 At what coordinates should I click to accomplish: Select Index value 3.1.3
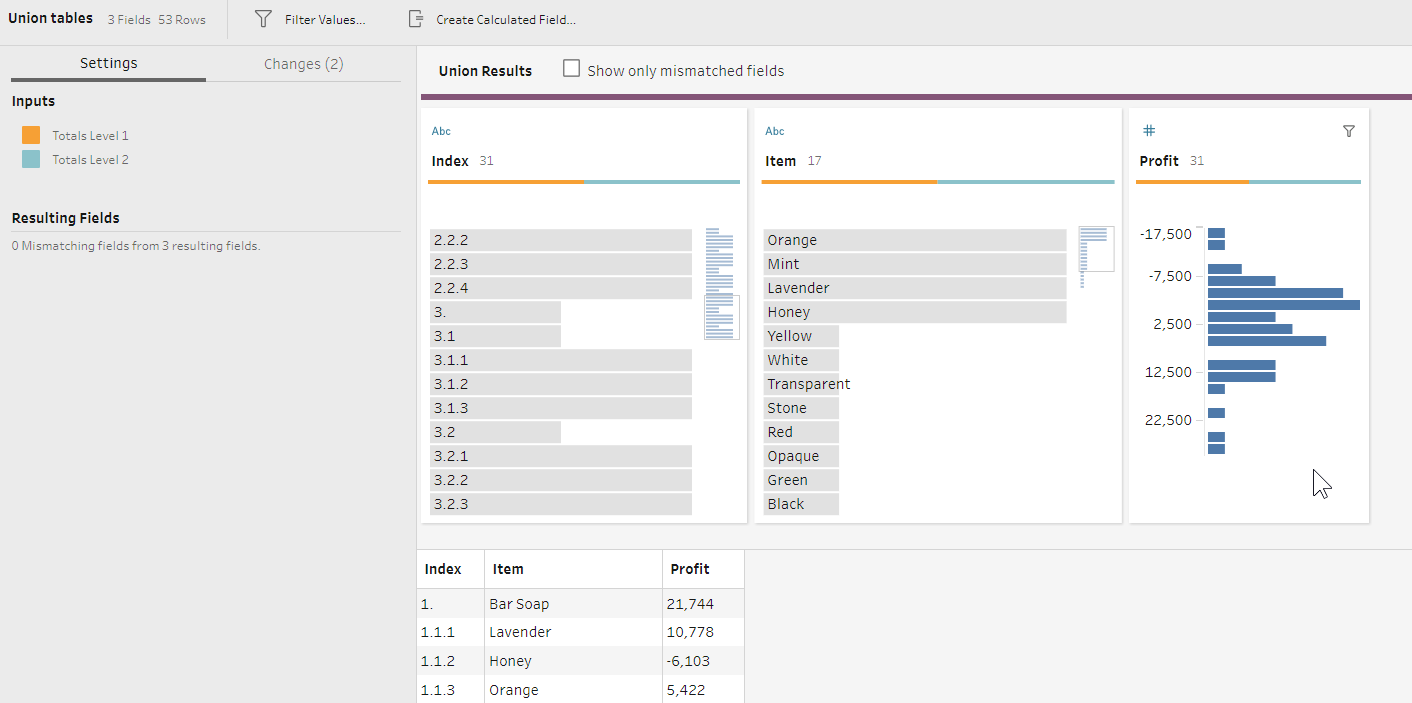click(x=561, y=408)
